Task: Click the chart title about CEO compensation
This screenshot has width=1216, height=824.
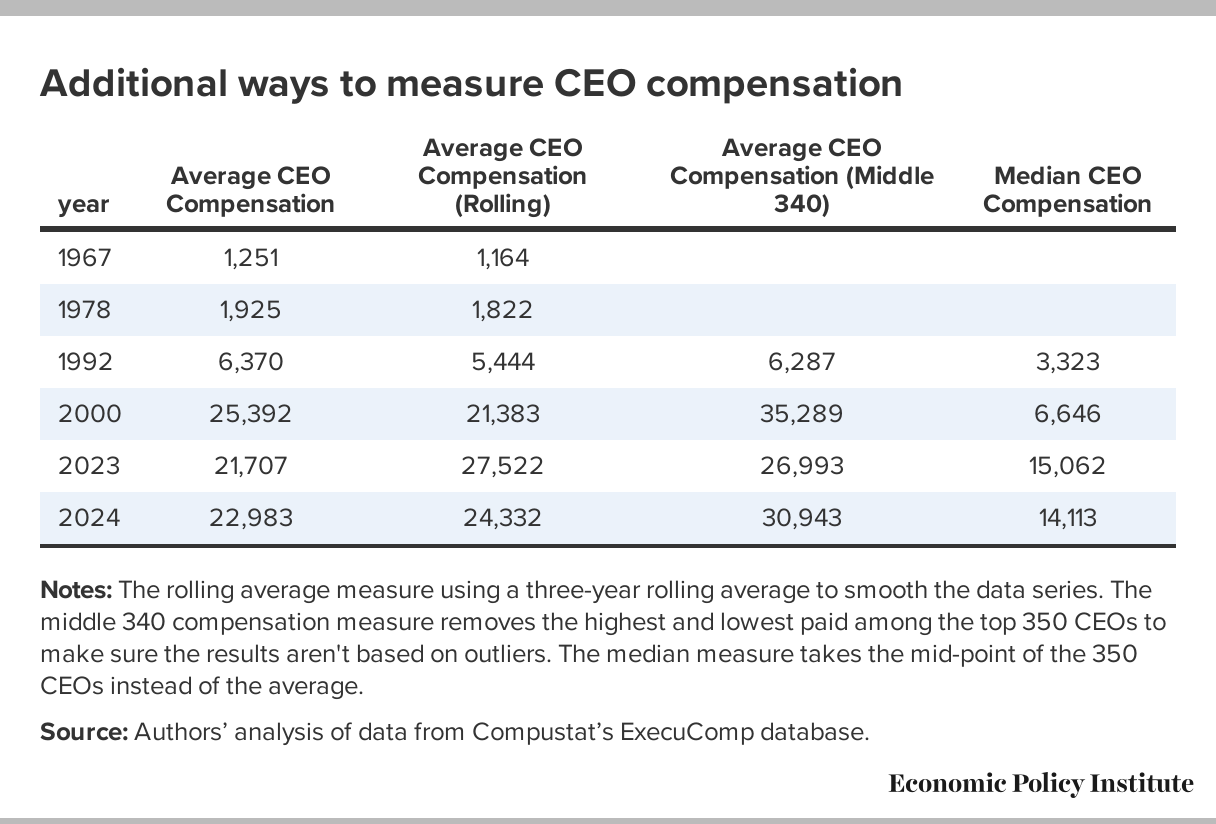Action: pos(471,83)
